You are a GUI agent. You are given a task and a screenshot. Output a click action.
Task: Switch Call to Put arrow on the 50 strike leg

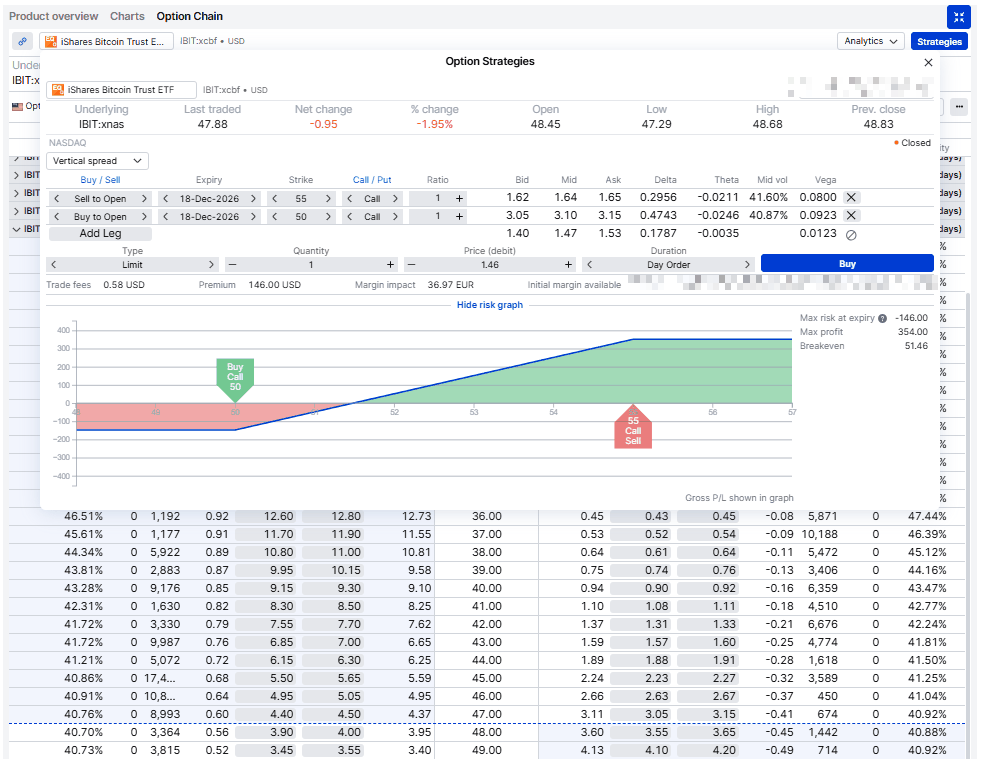(x=395, y=216)
